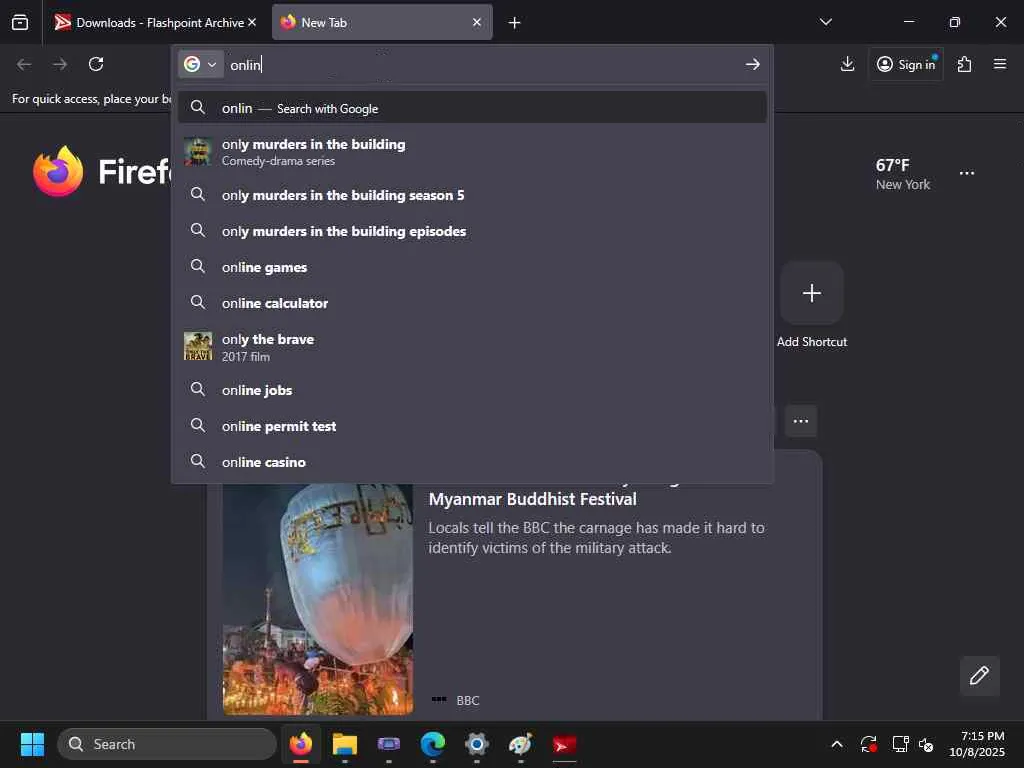Go back one page
The height and width of the screenshot is (768, 1024).
coord(24,64)
